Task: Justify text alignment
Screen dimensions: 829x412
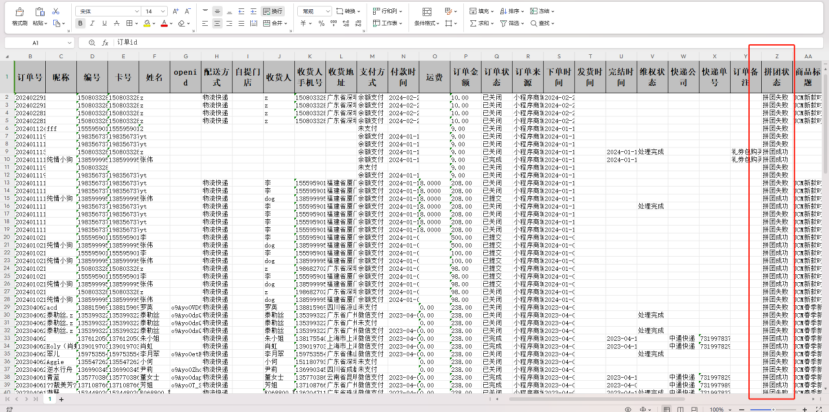Action: (x=241, y=23)
